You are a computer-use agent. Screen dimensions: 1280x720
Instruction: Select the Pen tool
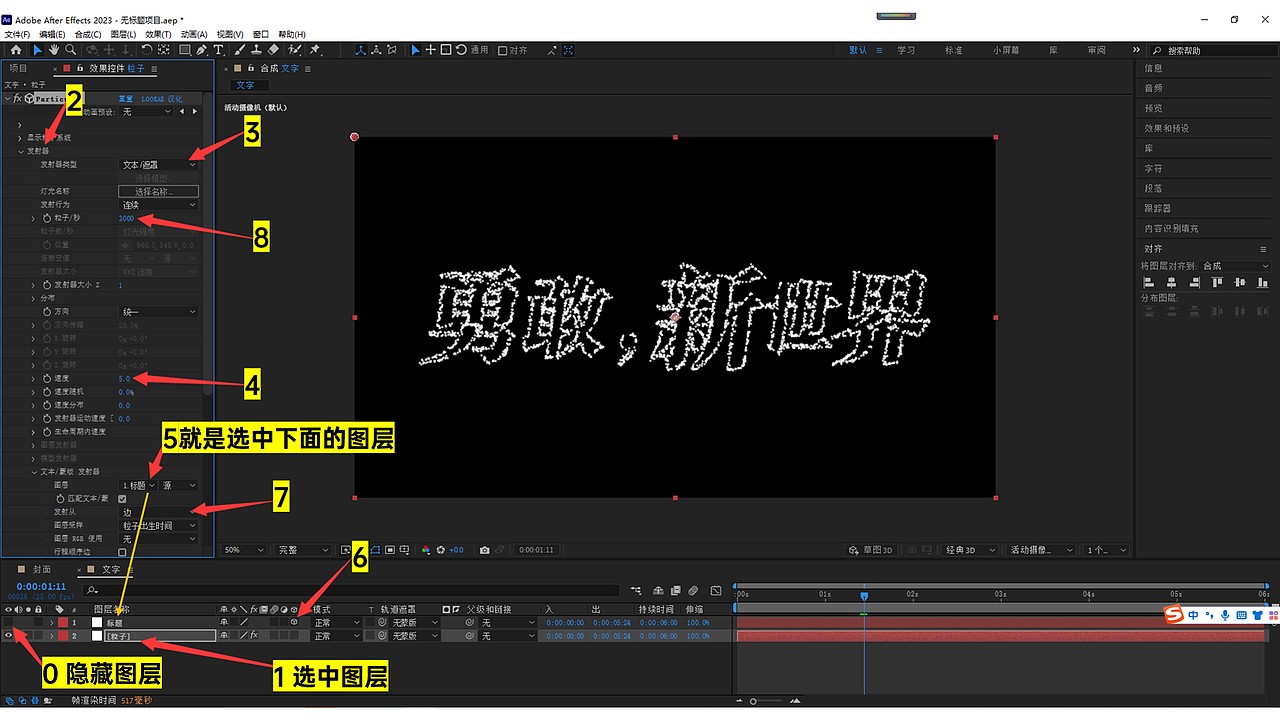[202, 49]
